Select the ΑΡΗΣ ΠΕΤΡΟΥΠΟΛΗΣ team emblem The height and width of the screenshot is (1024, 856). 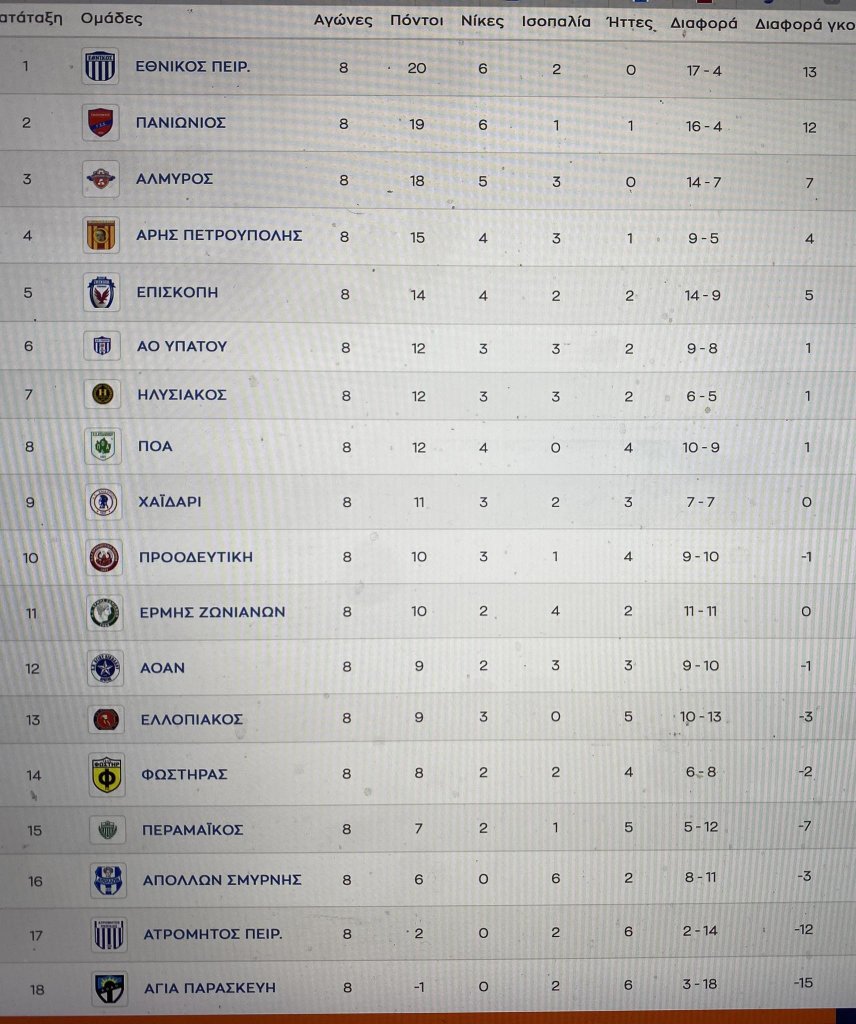pos(102,236)
